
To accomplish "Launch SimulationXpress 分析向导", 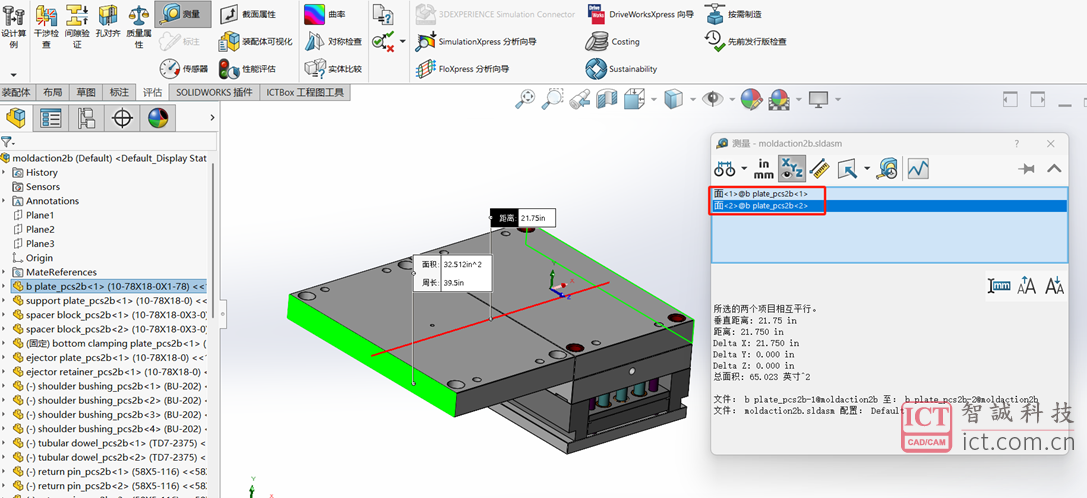I will (x=476, y=42).
